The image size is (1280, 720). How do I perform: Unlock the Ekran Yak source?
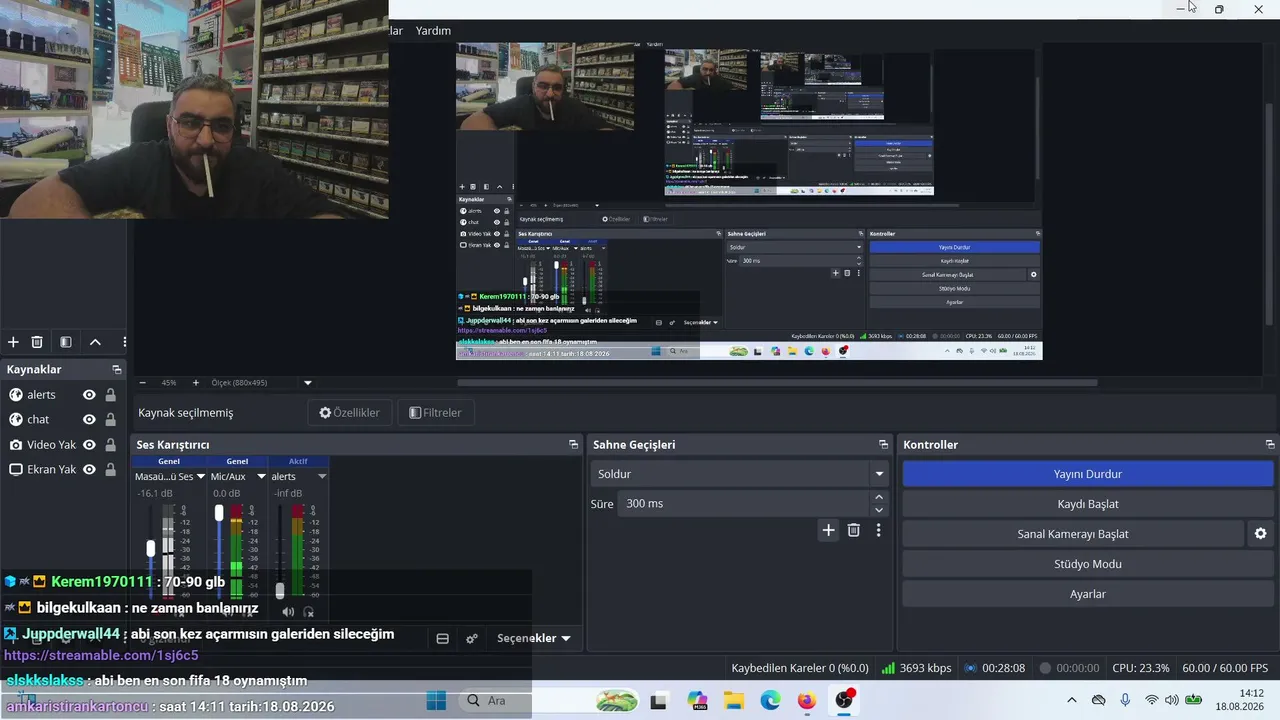111,470
